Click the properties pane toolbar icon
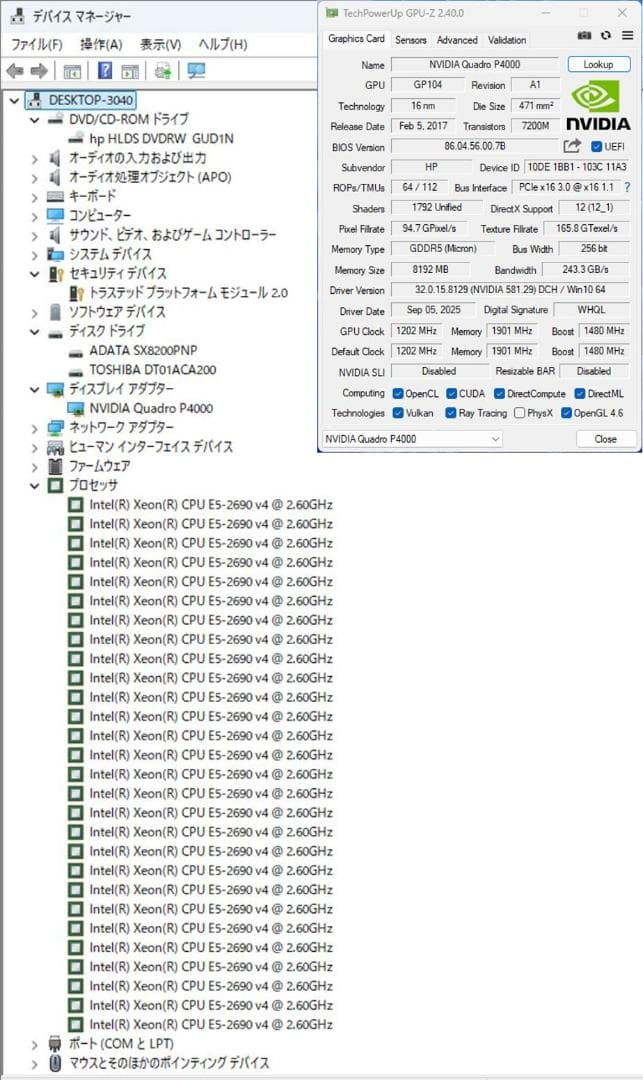The width and height of the screenshot is (643, 1080). coord(129,70)
